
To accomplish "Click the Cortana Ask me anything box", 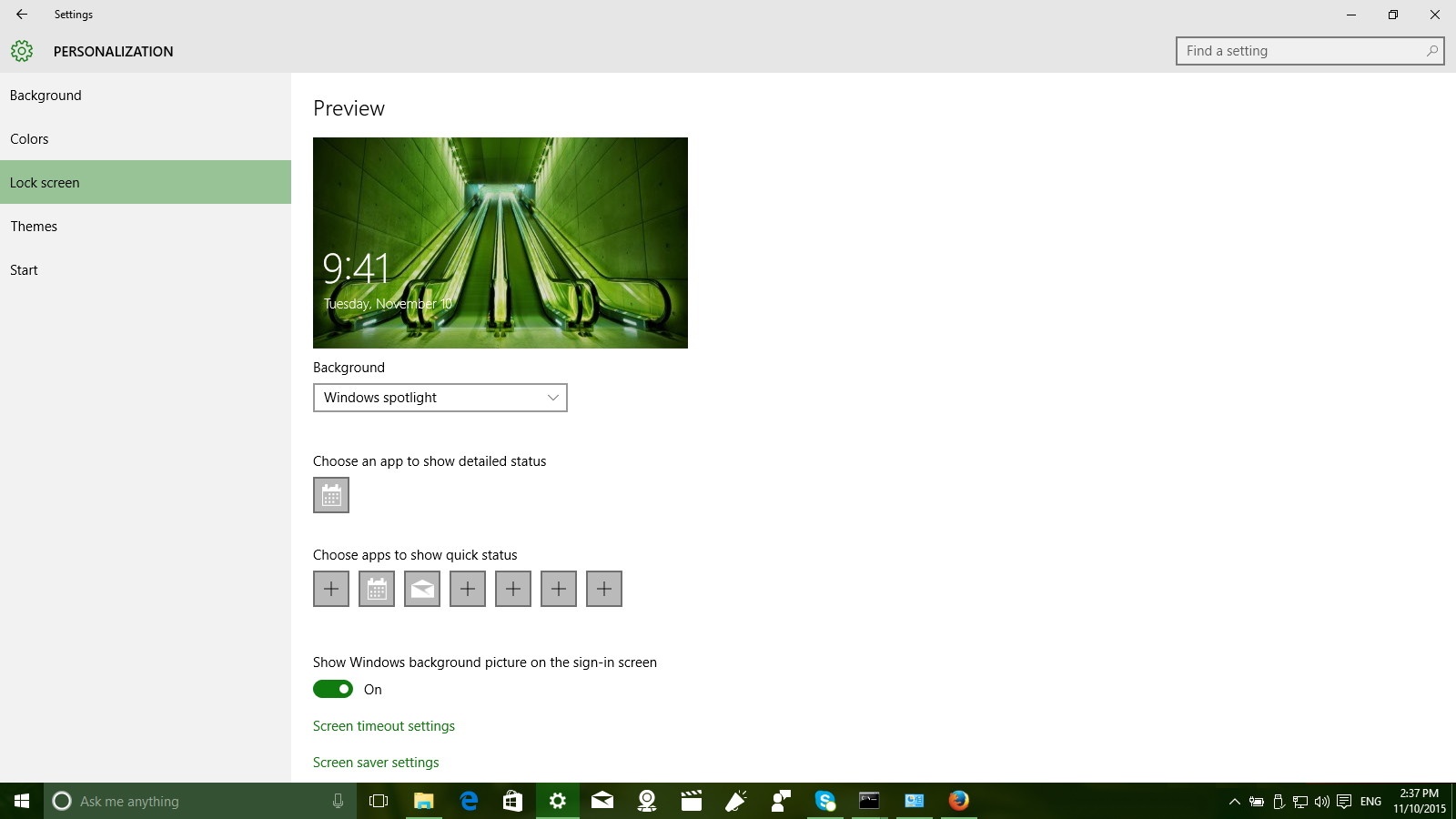I will 200,801.
